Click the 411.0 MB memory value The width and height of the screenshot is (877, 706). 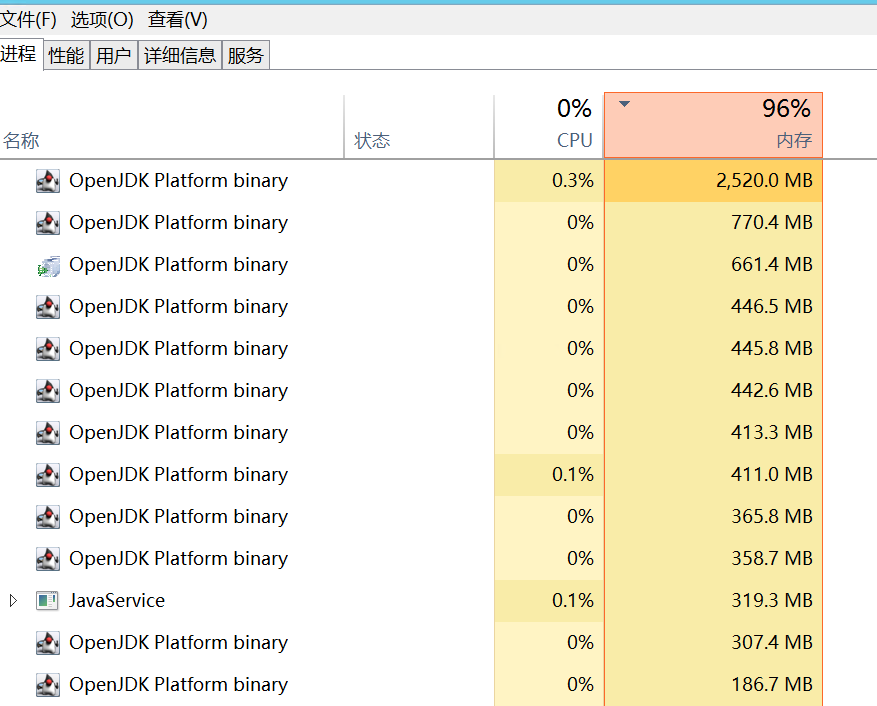pos(772,474)
